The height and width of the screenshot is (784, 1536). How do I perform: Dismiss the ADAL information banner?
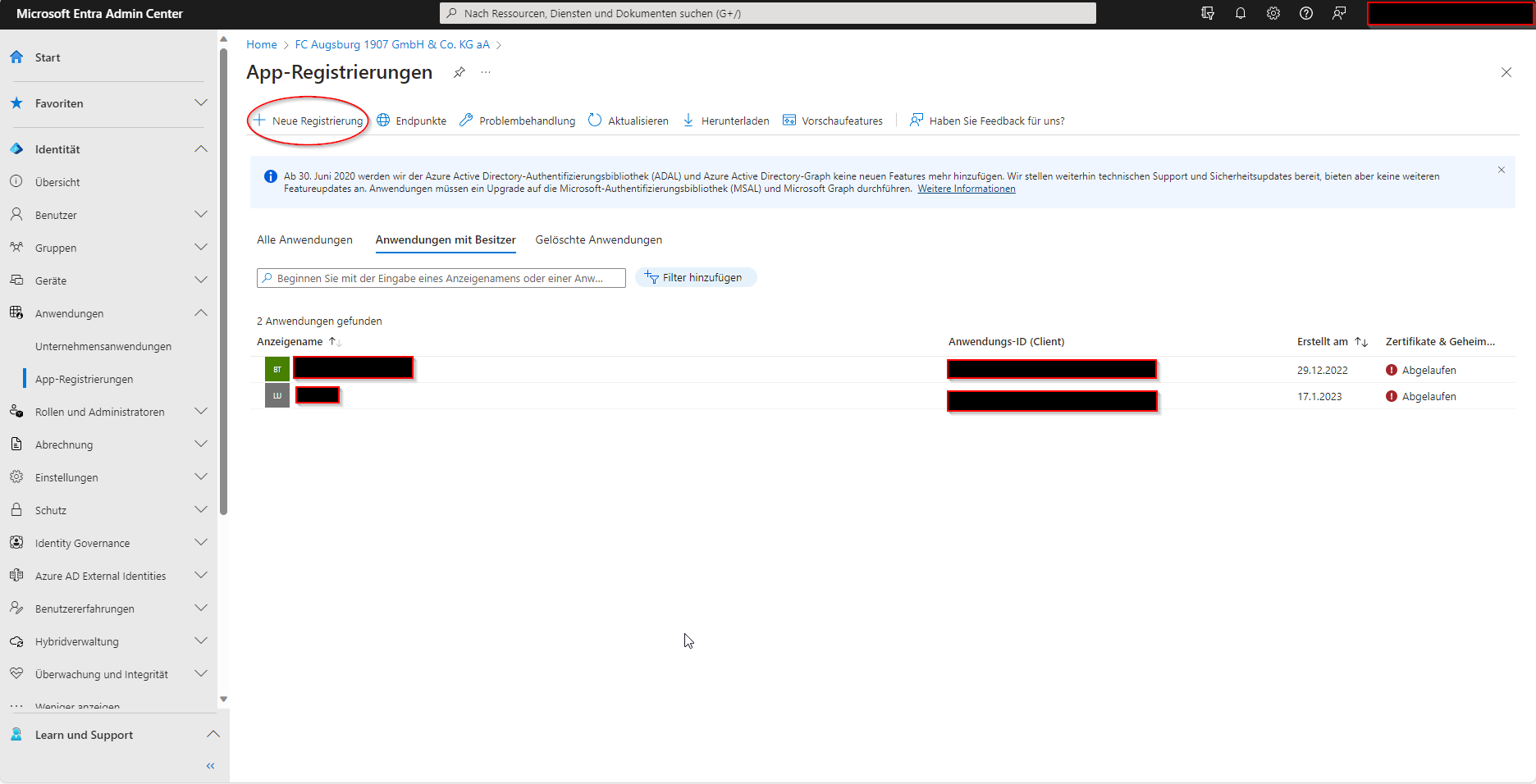coord(1502,170)
